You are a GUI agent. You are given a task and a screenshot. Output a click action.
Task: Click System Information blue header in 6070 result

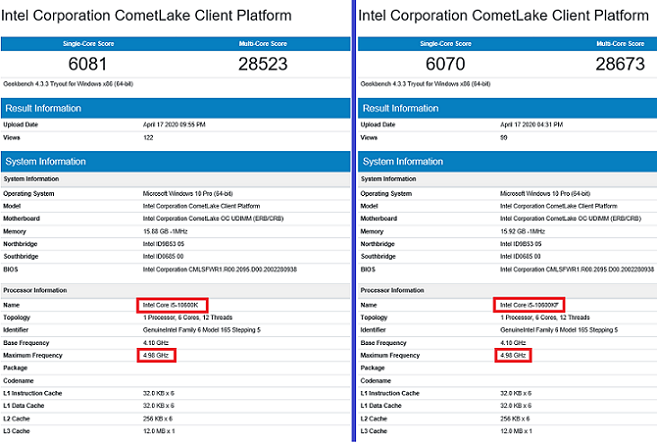(x=507, y=161)
